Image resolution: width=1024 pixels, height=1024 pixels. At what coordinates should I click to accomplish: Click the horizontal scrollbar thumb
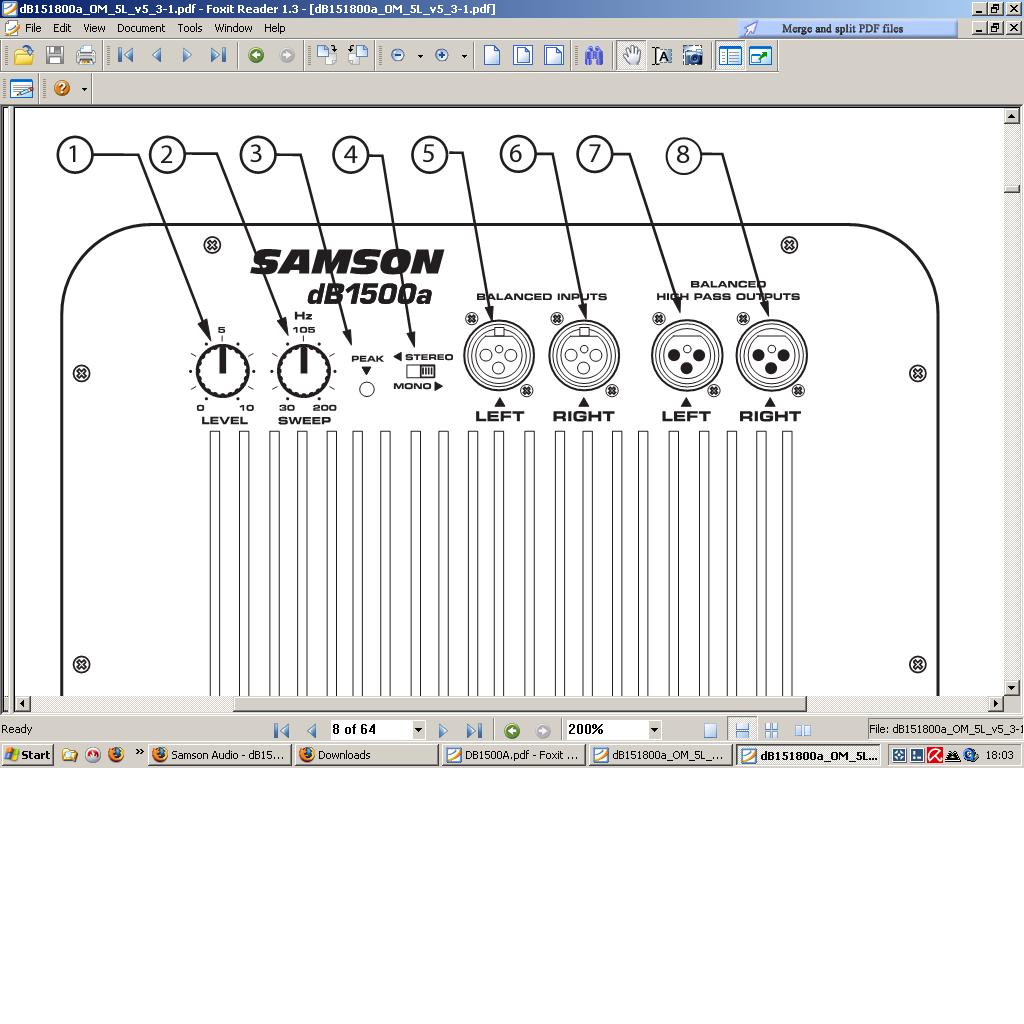click(x=520, y=703)
